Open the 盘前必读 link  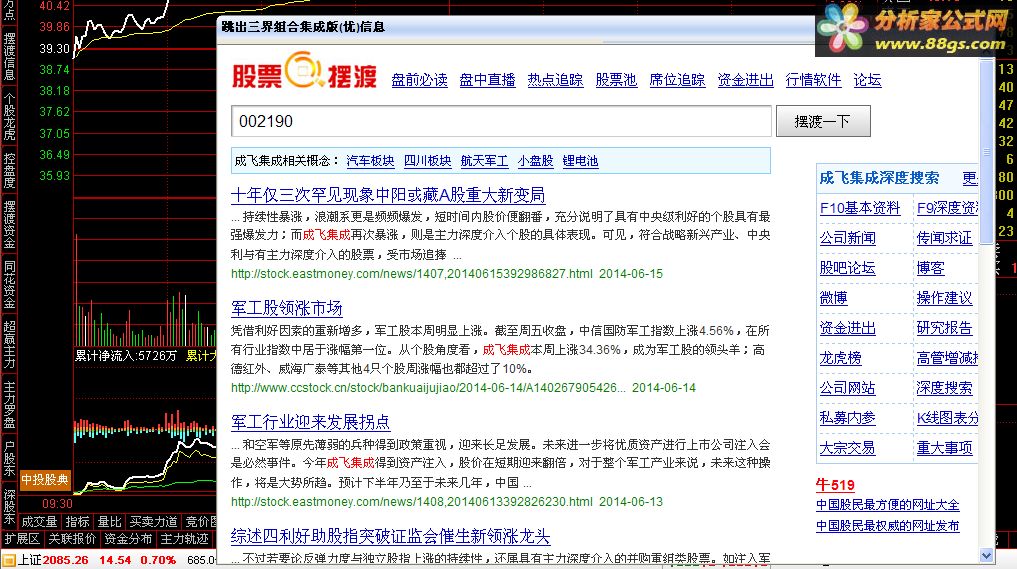coord(420,80)
